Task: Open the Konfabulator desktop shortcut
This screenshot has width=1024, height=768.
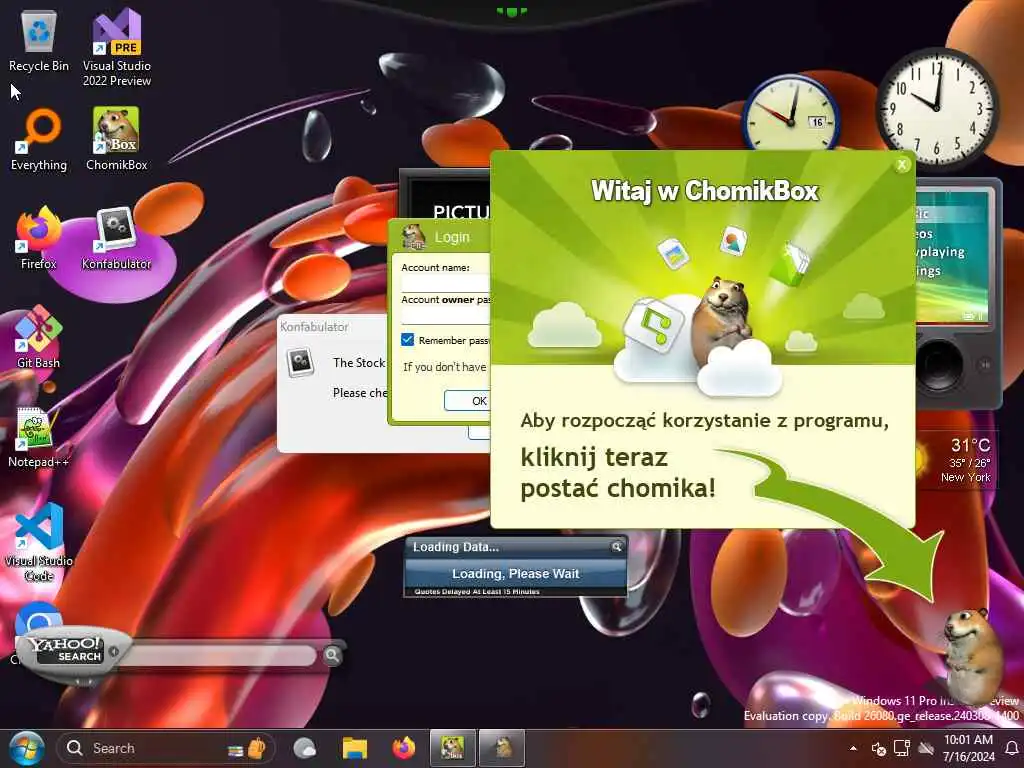Action: coord(116,238)
